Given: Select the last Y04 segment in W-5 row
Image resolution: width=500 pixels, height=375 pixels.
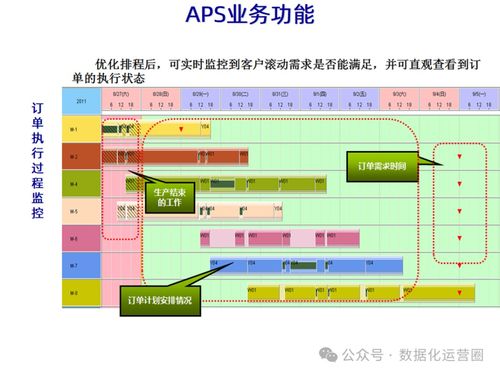Looking at the screenshot, I should click(x=278, y=212).
